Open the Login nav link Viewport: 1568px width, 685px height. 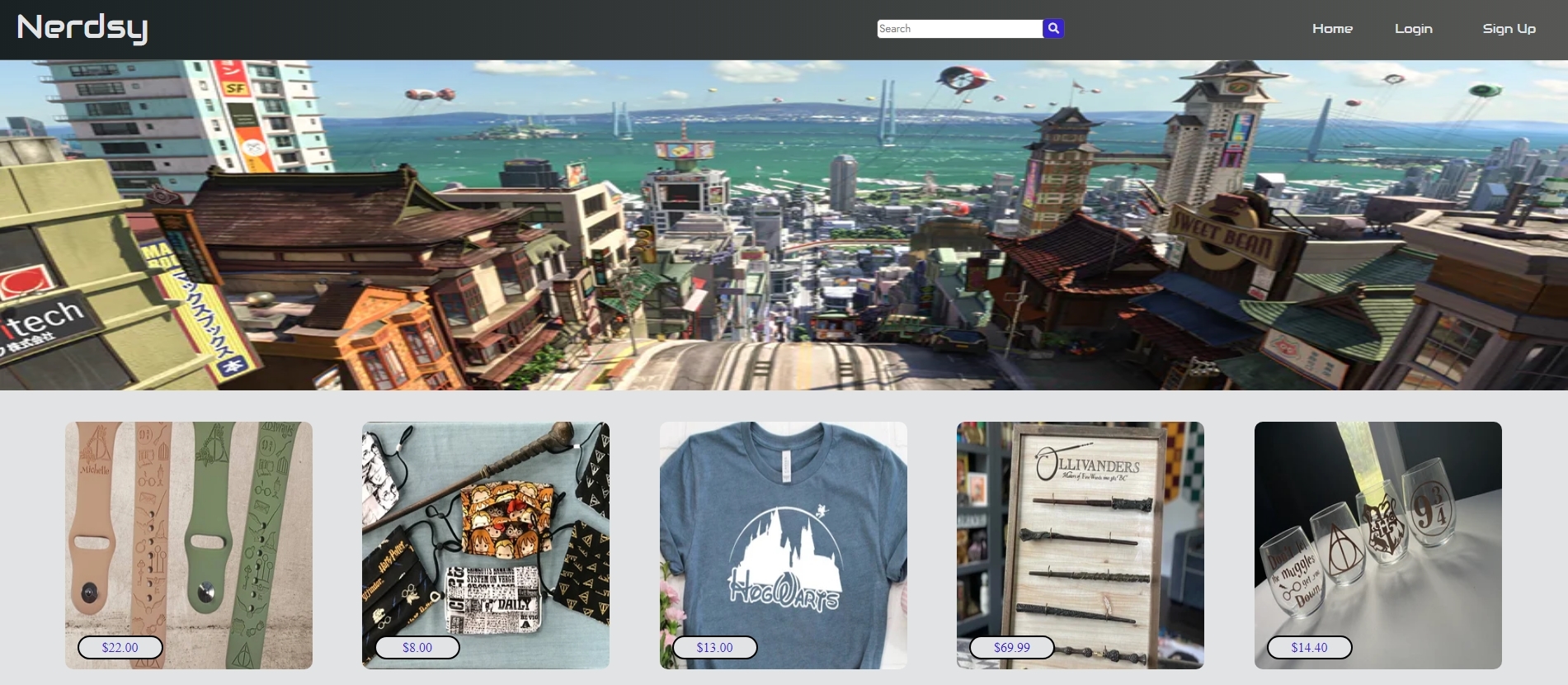pyautogui.click(x=1413, y=29)
